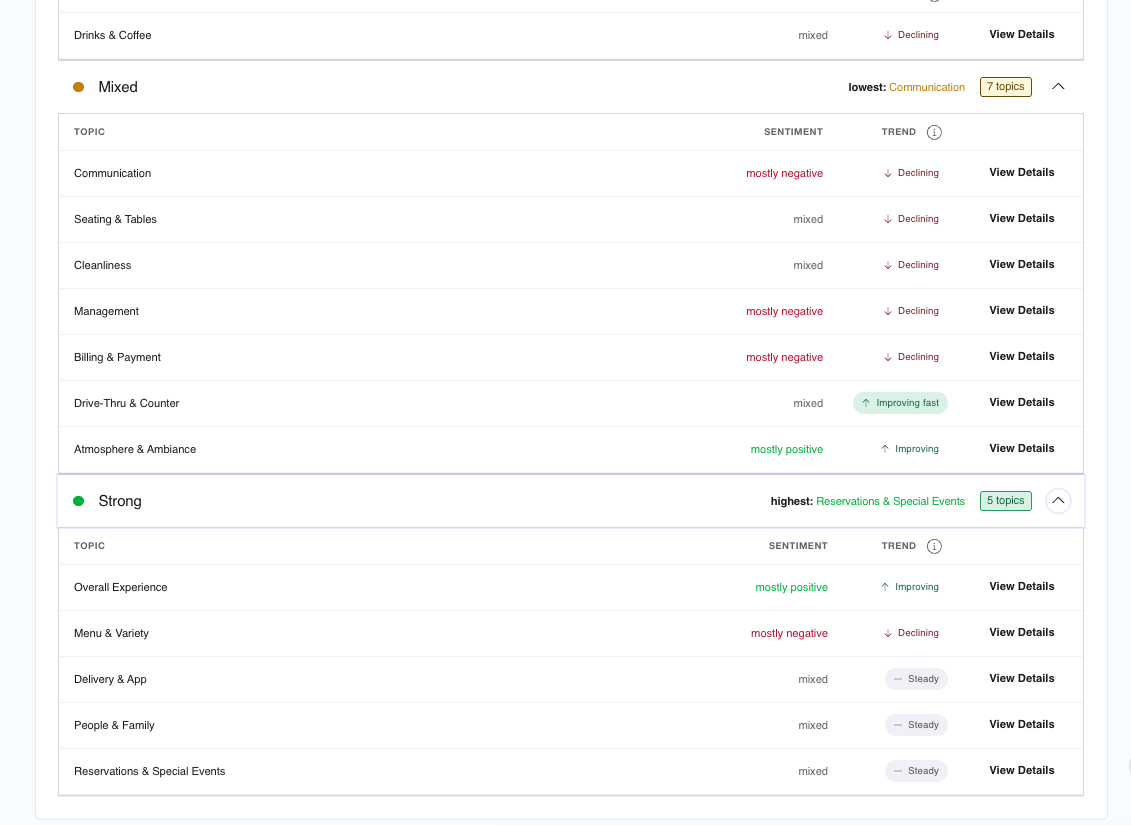The height and width of the screenshot is (825, 1131).
Task: View details in Reservations & Special Events row
Action: point(1021,771)
